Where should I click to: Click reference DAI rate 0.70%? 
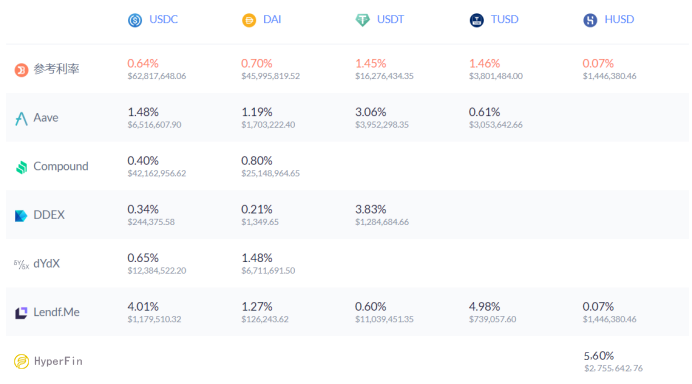[257, 64]
